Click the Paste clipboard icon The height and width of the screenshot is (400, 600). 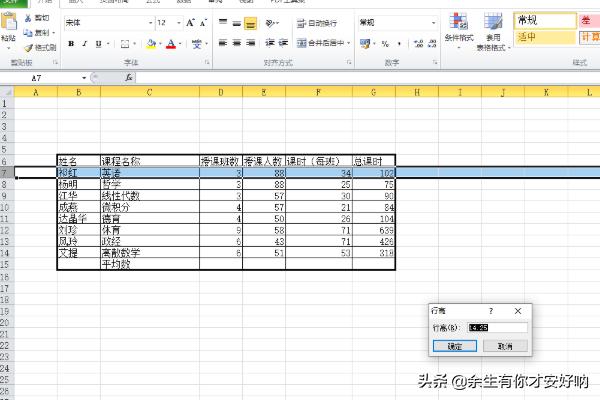9,21
